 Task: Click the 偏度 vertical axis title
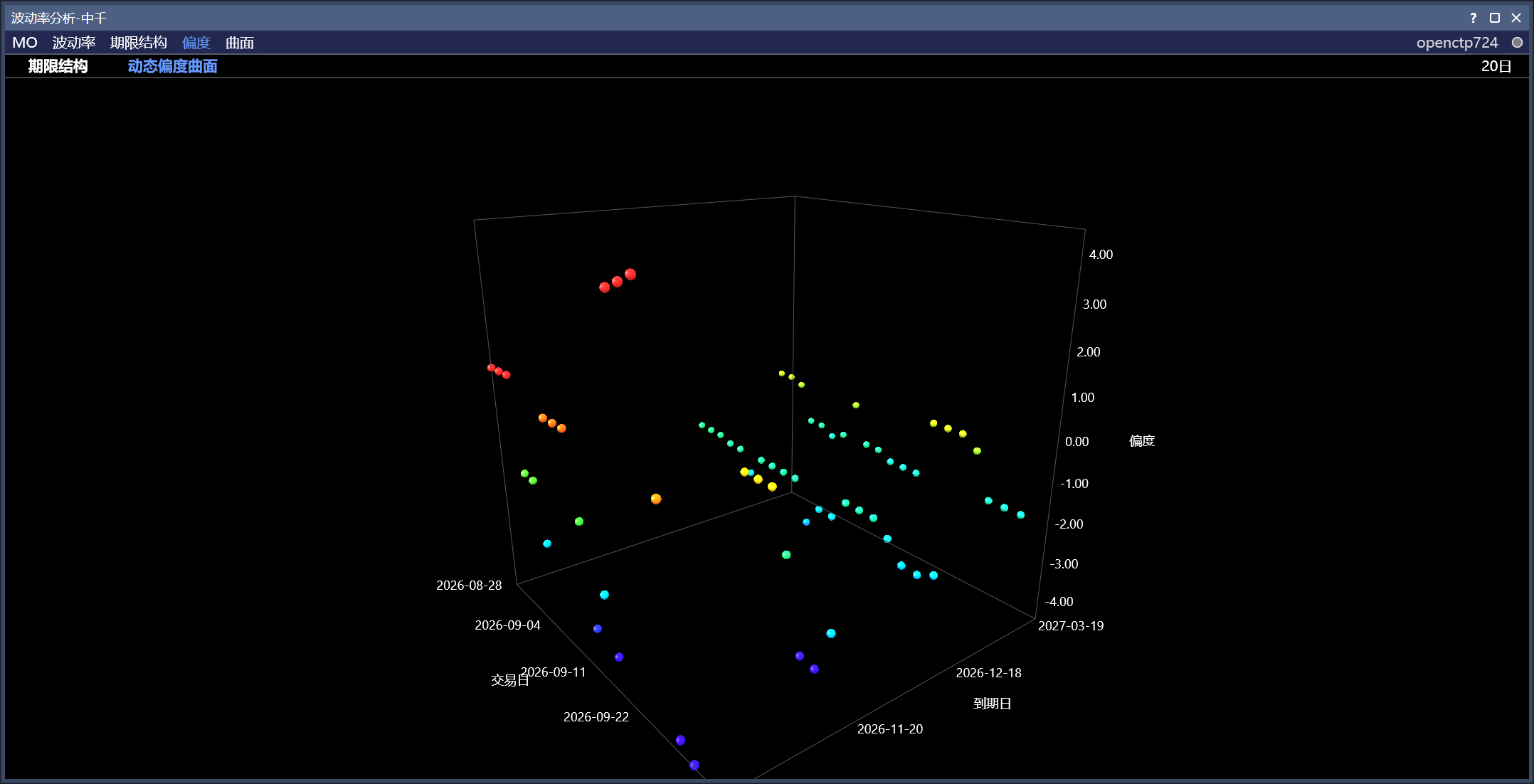1142,441
